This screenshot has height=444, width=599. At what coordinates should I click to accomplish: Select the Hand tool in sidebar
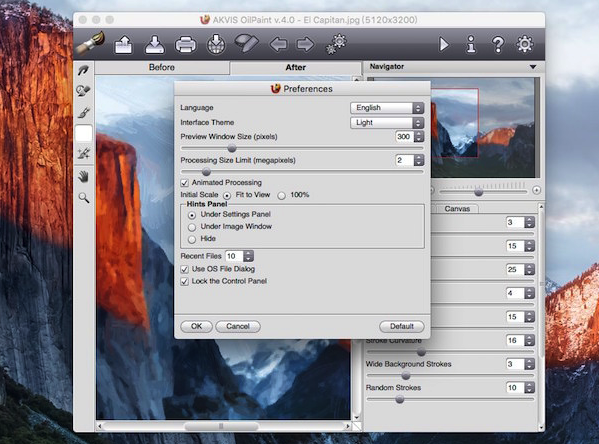pos(84,177)
